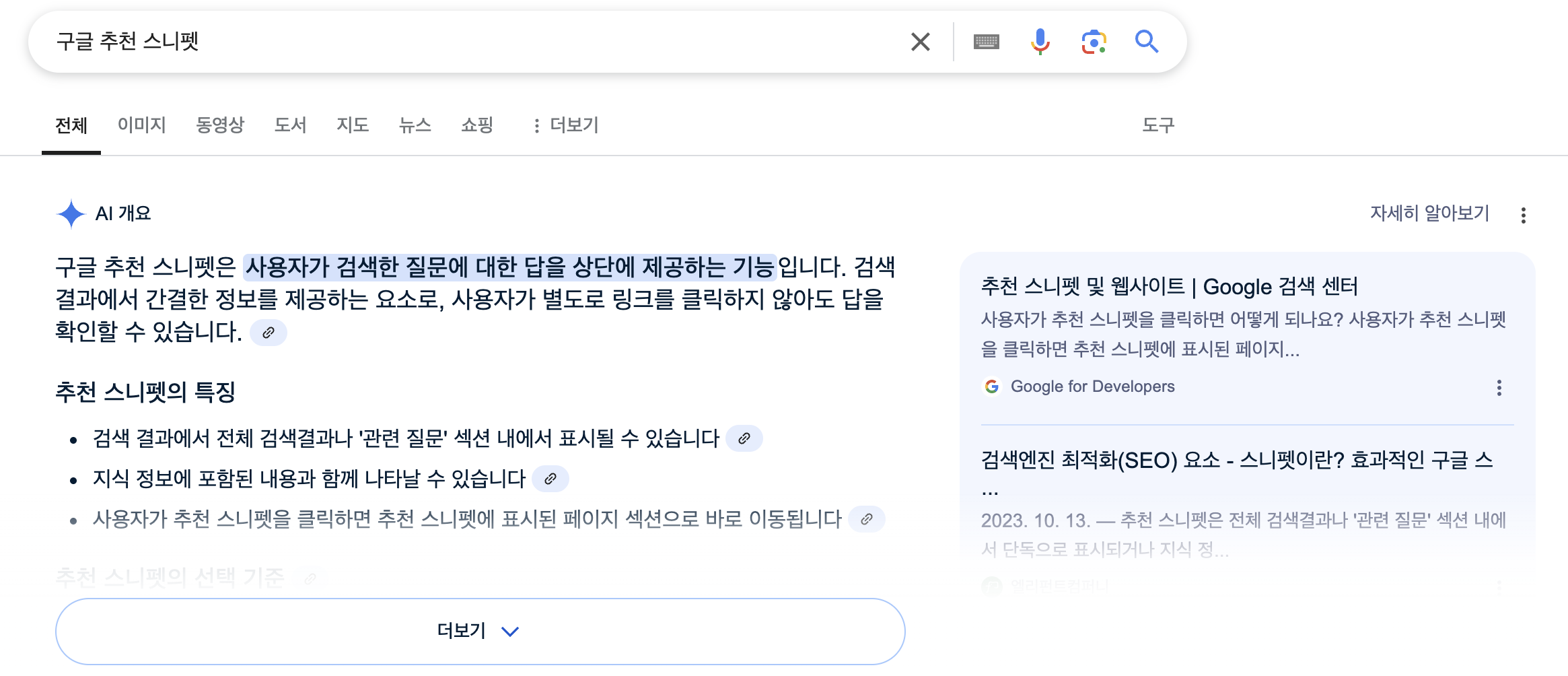This screenshot has width=1568, height=676.
Task: Open the on-screen keyboard input tool
Action: pyautogui.click(x=986, y=42)
